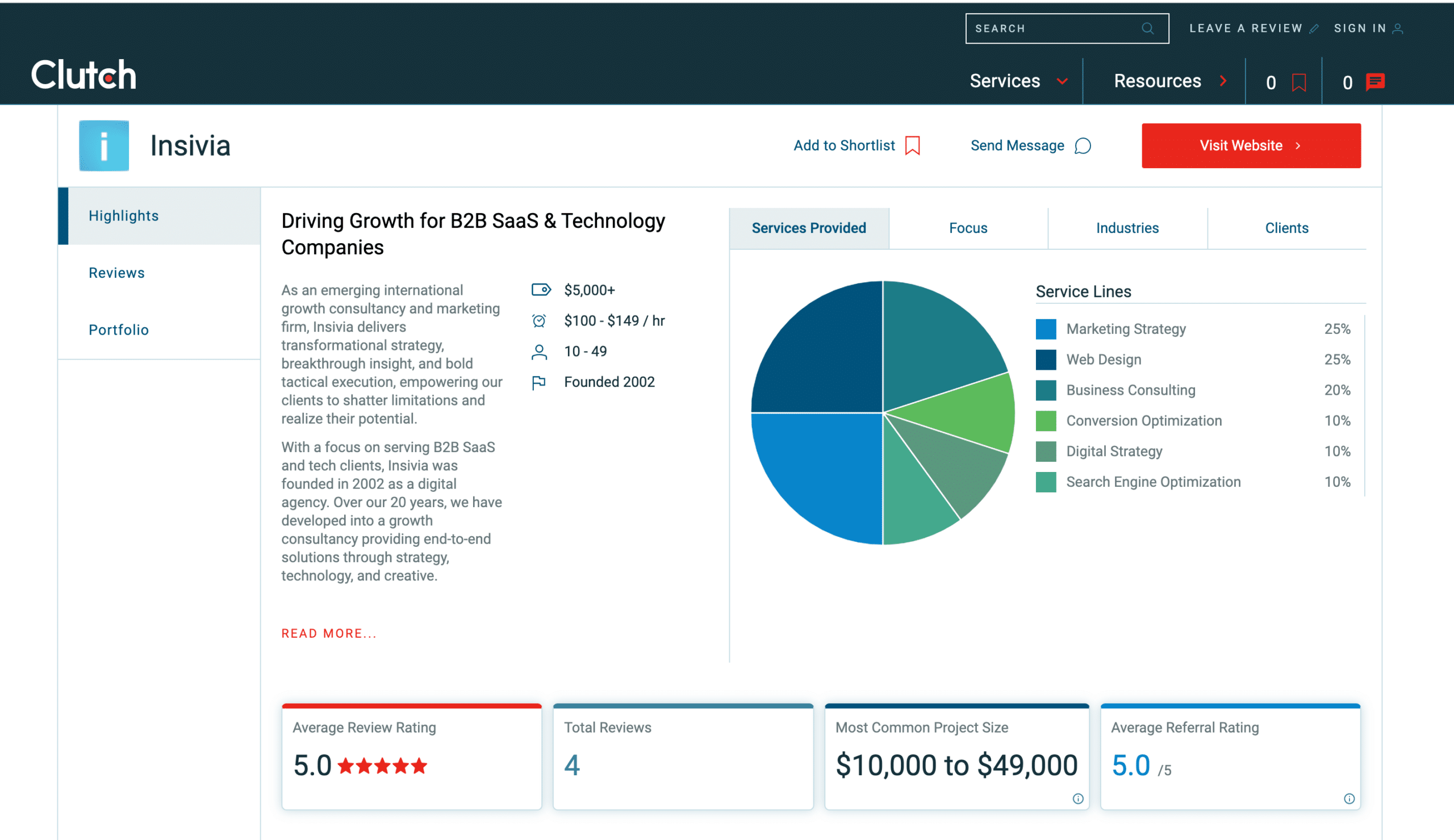Click the Insivia company logo icon

pyautogui.click(x=104, y=145)
